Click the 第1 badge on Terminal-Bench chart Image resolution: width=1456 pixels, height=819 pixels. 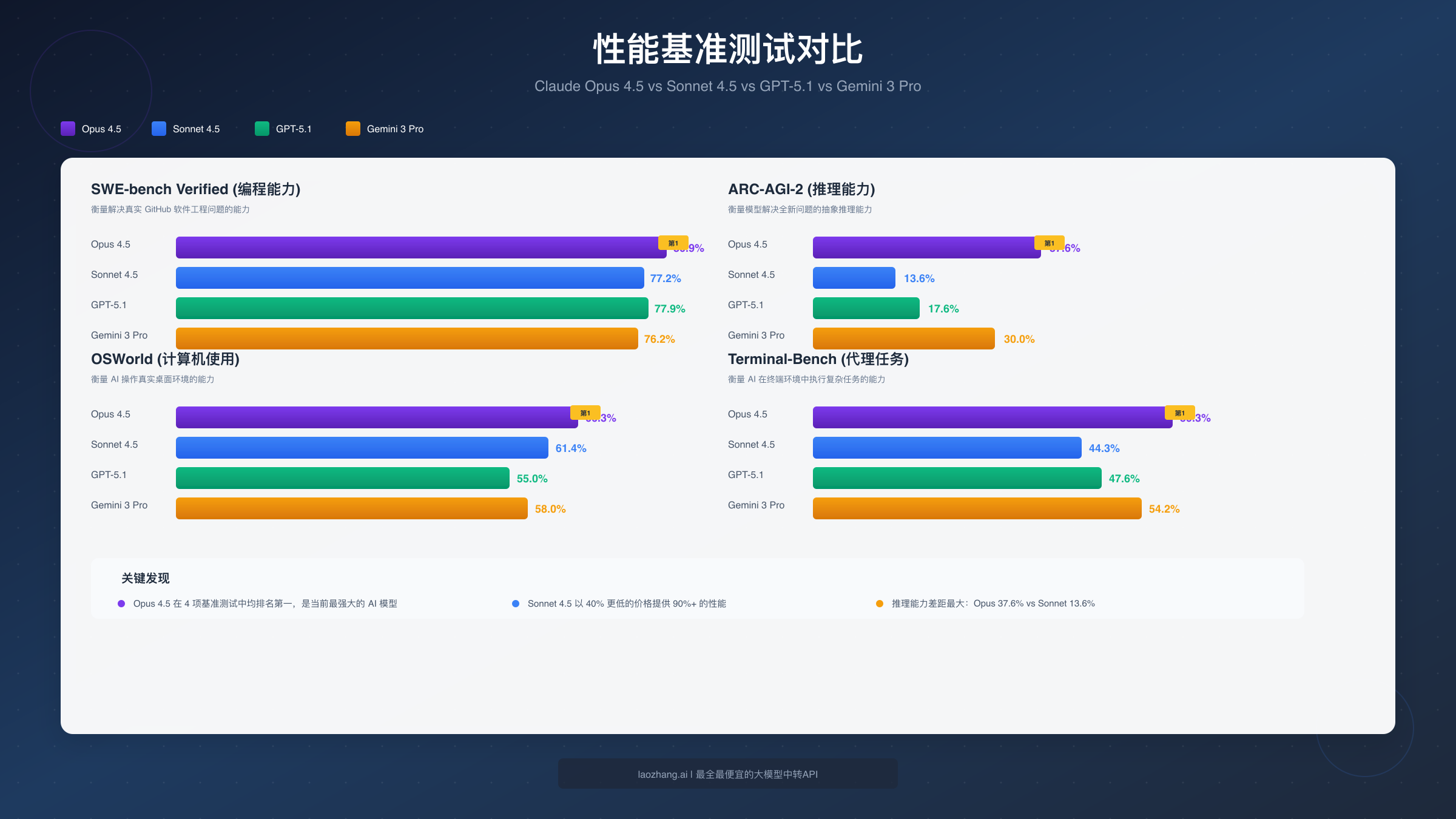1179,411
